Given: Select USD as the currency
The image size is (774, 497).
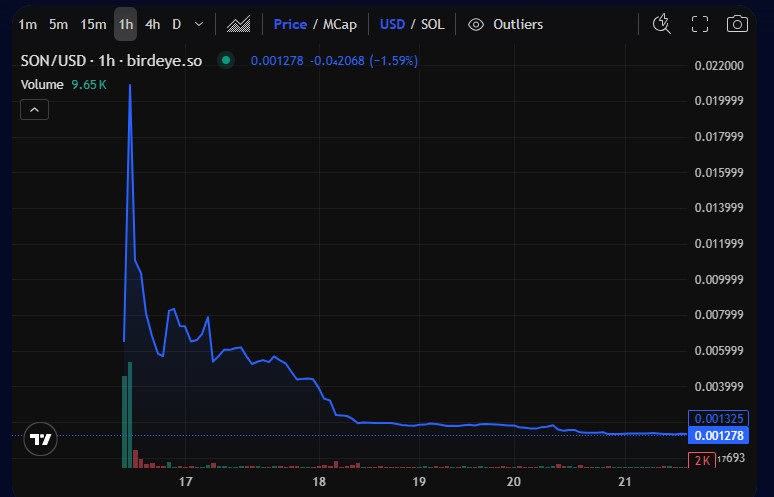Looking at the screenshot, I should [x=392, y=24].
